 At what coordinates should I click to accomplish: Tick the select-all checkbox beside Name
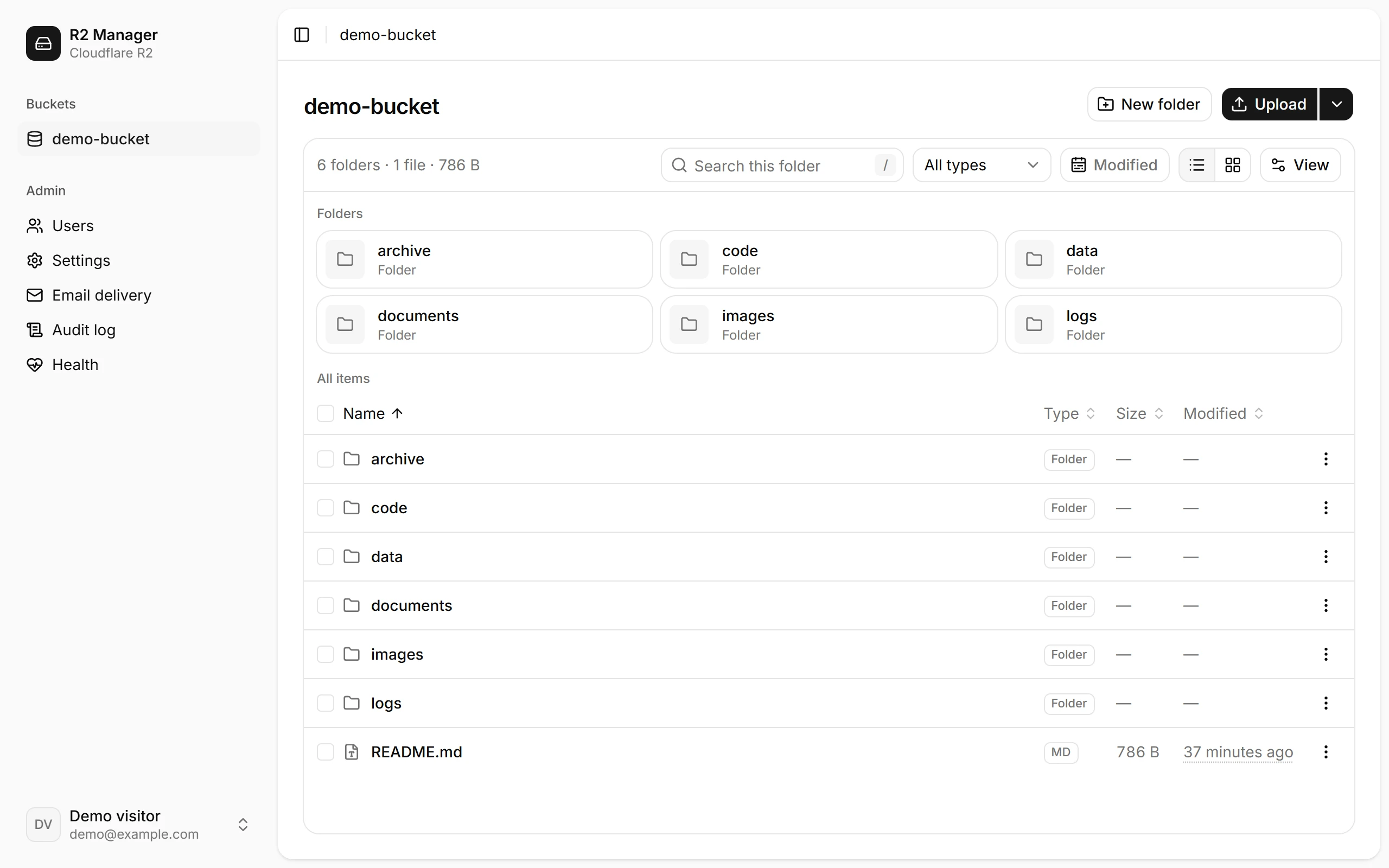tap(326, 413)
